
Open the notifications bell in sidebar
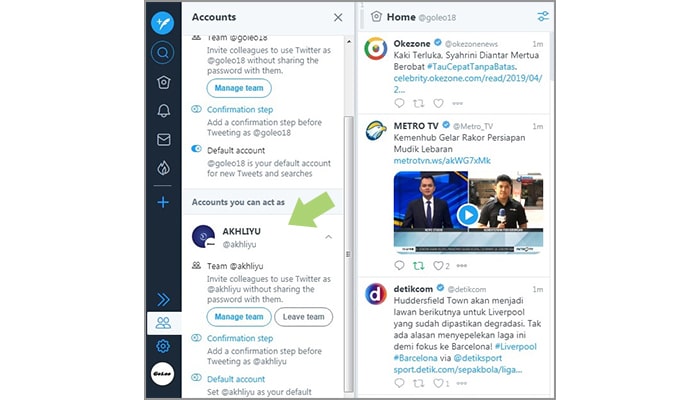163,110
